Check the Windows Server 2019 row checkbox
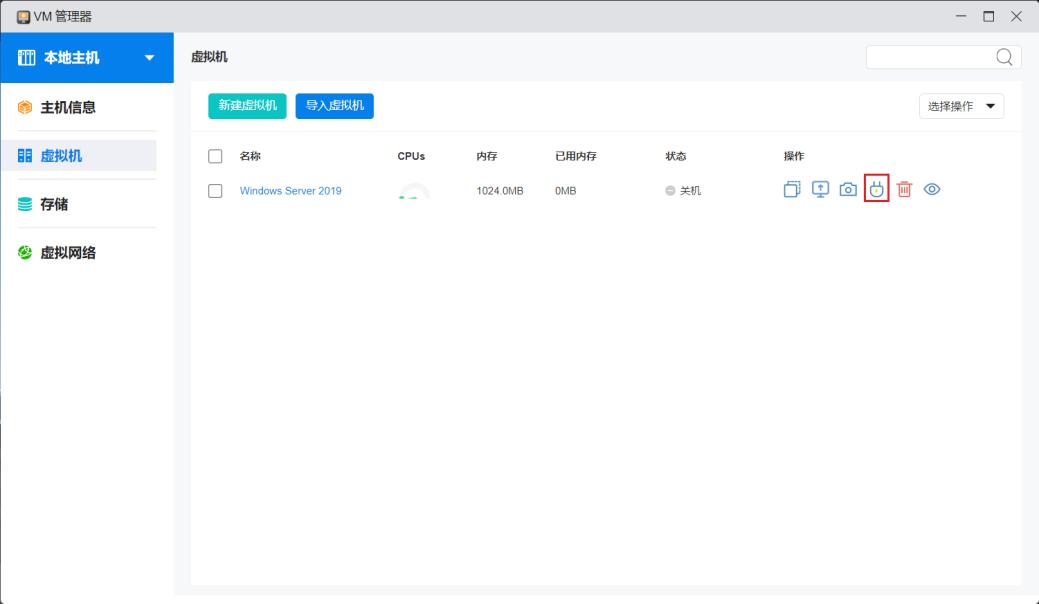The height and width of the screenshot is (604, 1039). pyautogui.click(x=215, y=191)
